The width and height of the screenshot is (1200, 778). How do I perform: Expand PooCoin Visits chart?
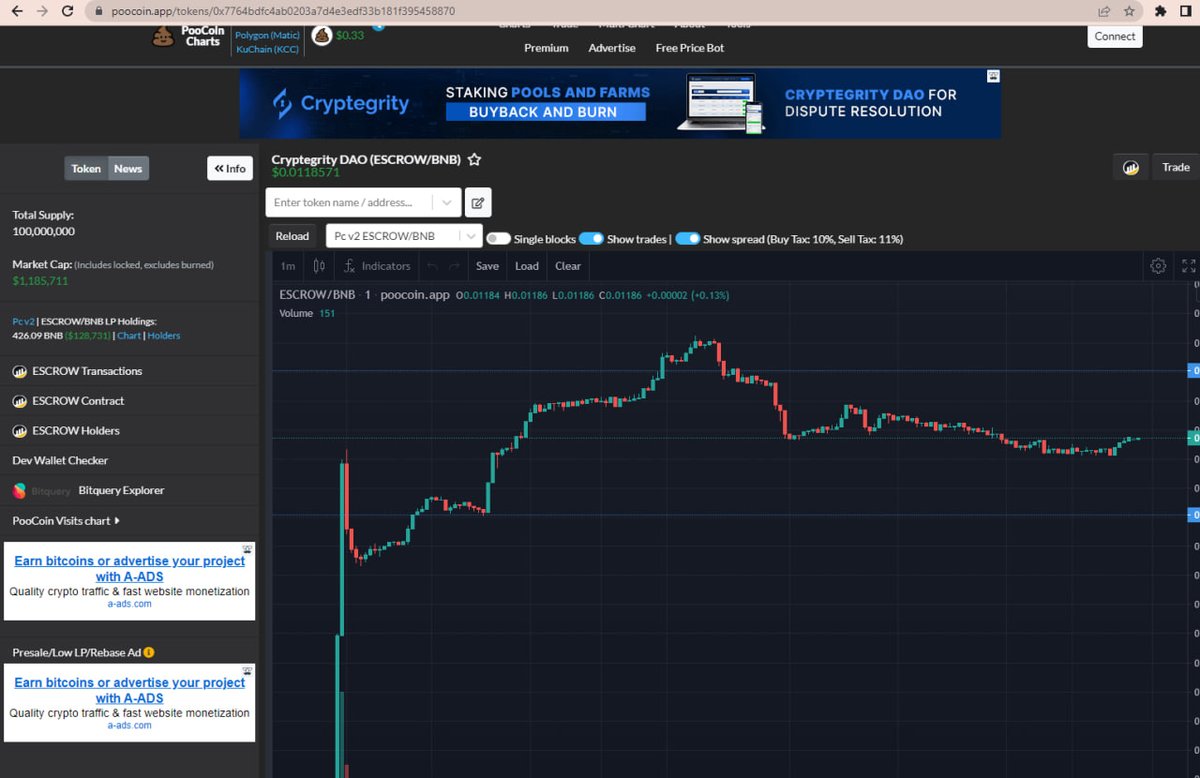coord(66,521)
